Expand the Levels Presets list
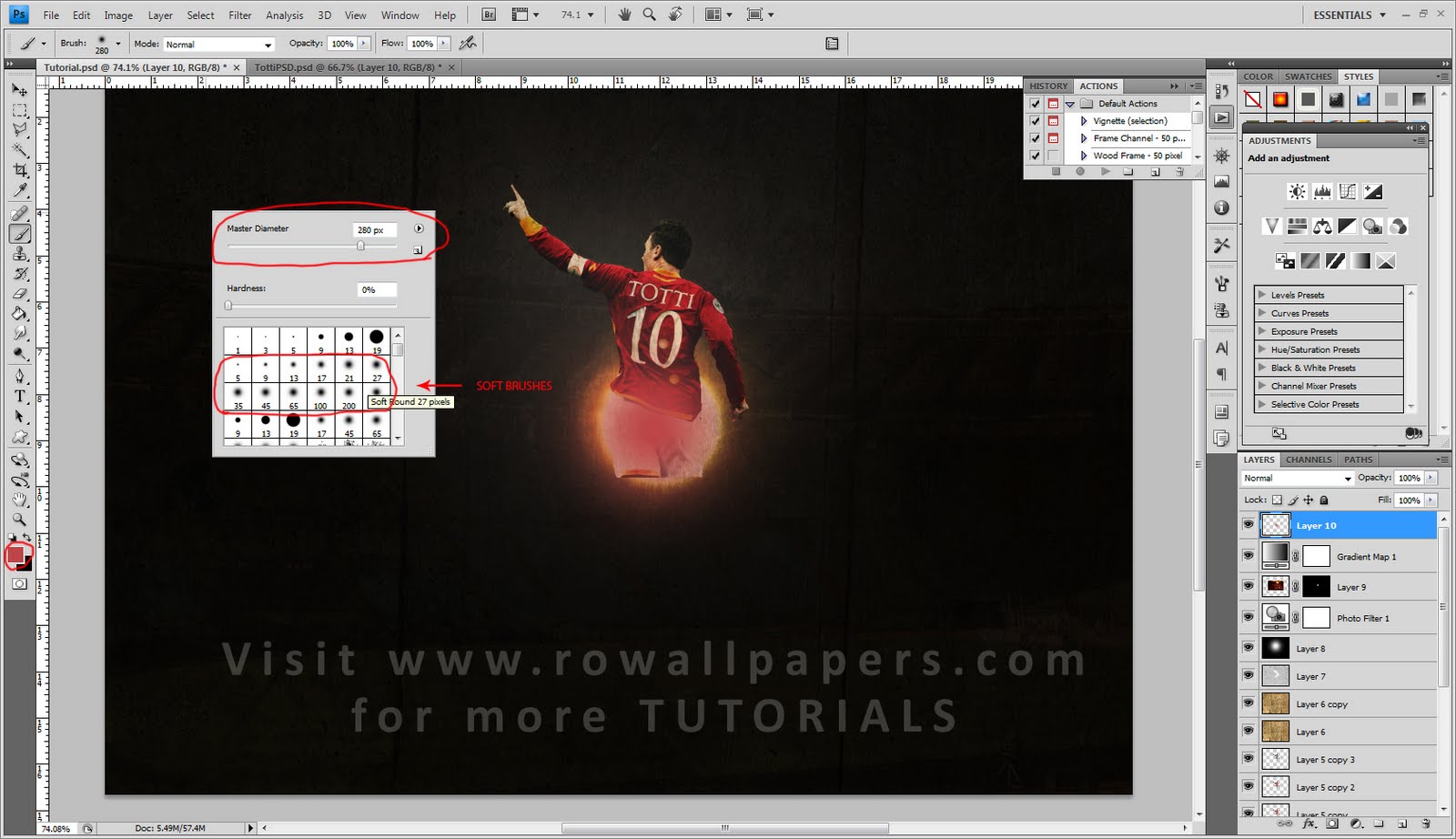This screenshot has width=1456, height=839. pos(1262,295)
